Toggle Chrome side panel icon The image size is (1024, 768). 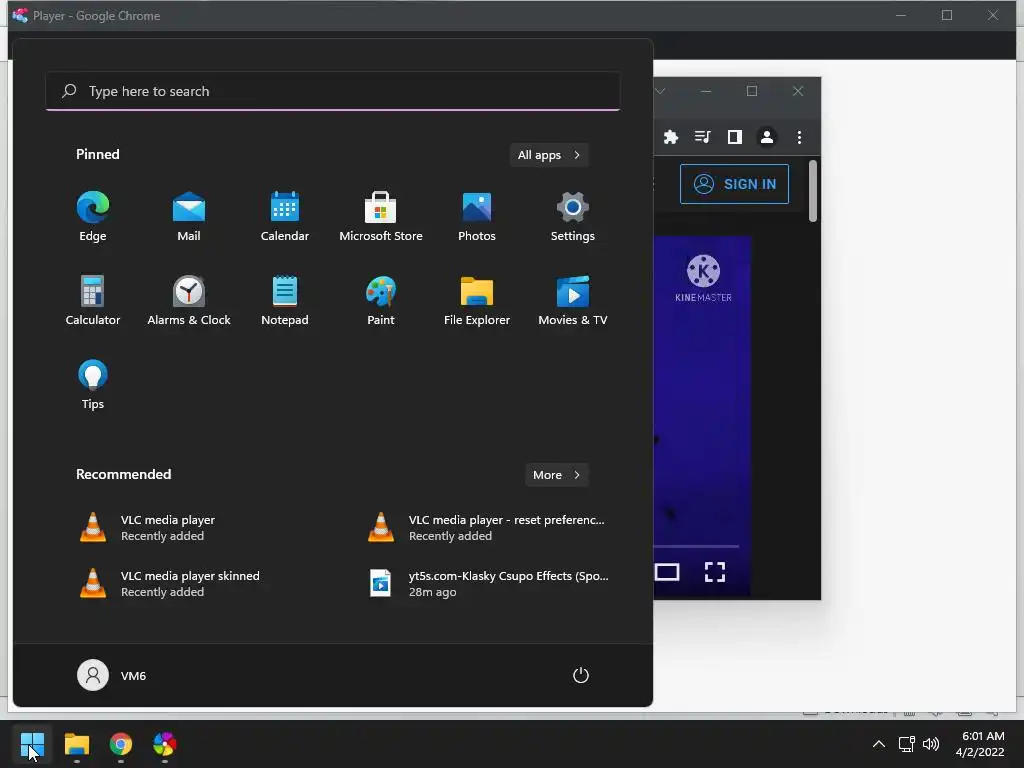735,137
